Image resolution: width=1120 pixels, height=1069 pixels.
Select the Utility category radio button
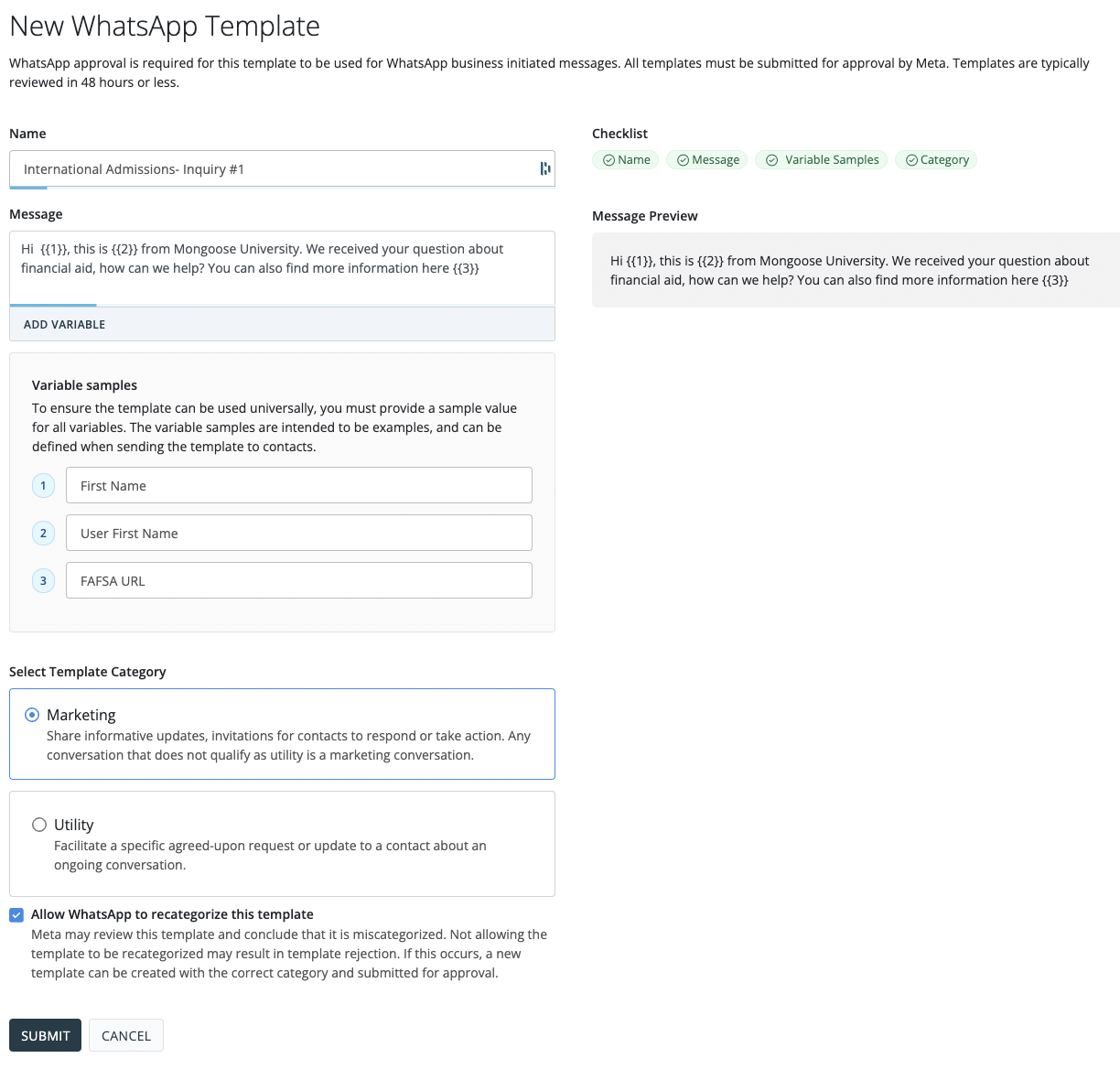(39, 825)
